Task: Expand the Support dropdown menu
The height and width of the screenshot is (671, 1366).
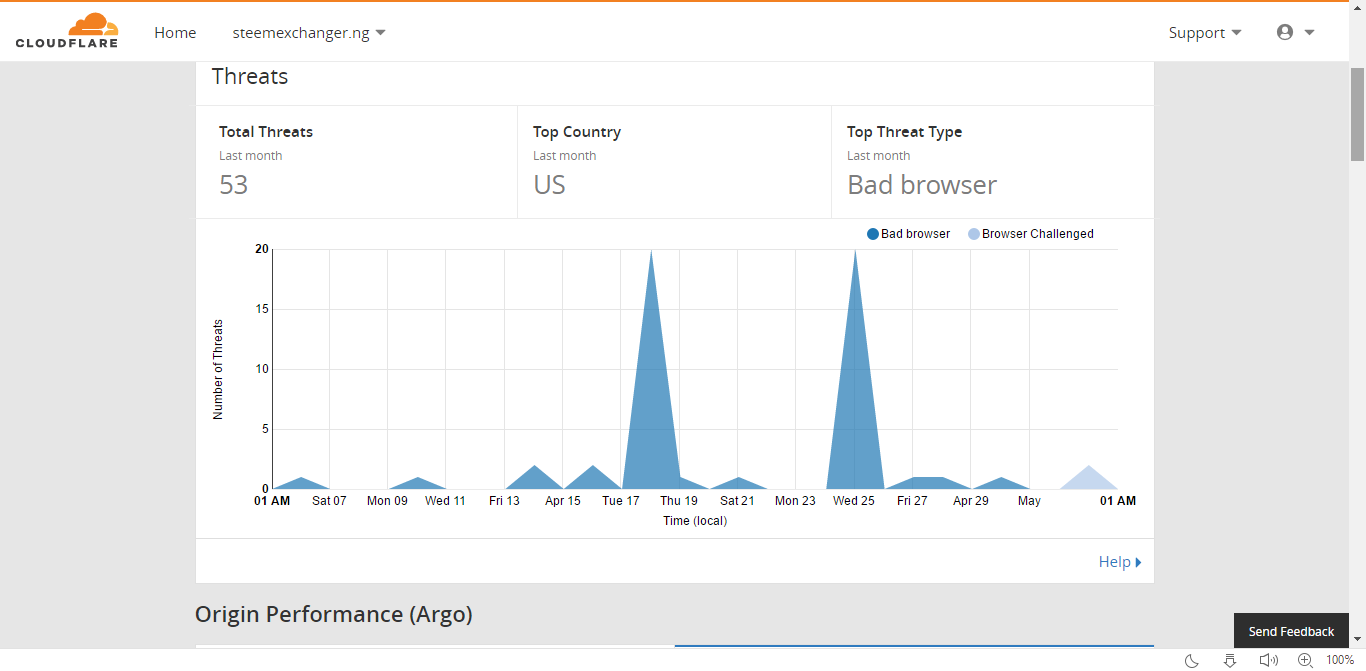Action: click(x=1205, y=33)
